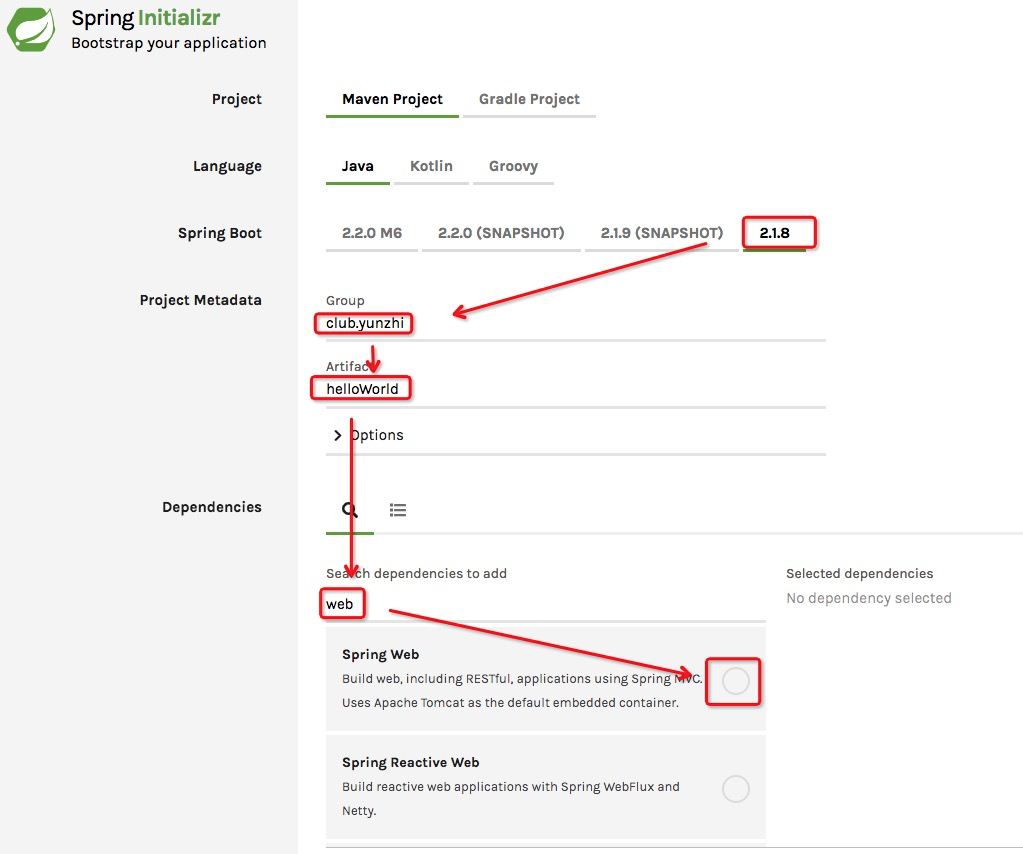Click the Spring Boot section label

(x=219, y=233)
